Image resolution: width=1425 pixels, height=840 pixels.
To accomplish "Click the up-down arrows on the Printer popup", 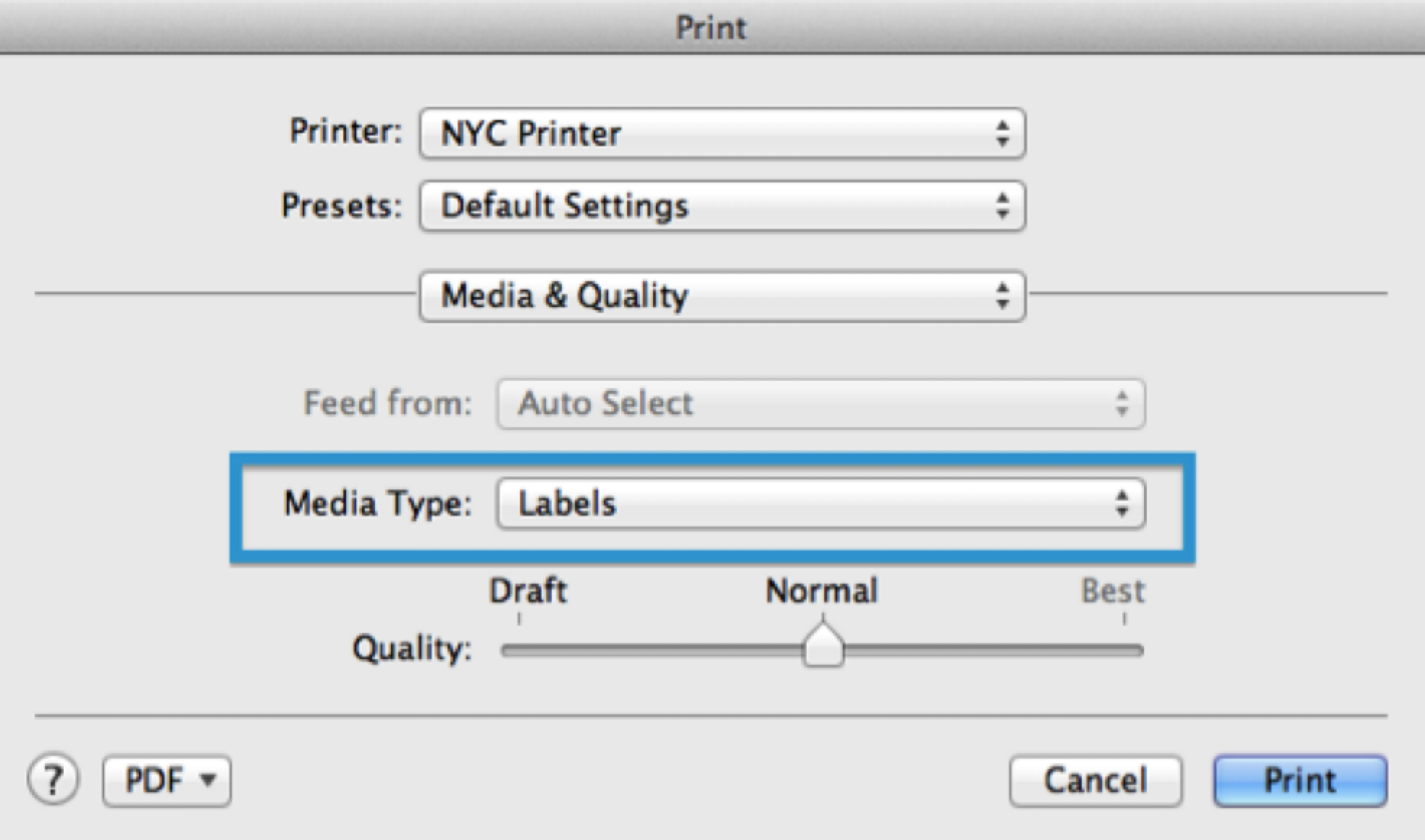I will click(x=1002, y=134).
